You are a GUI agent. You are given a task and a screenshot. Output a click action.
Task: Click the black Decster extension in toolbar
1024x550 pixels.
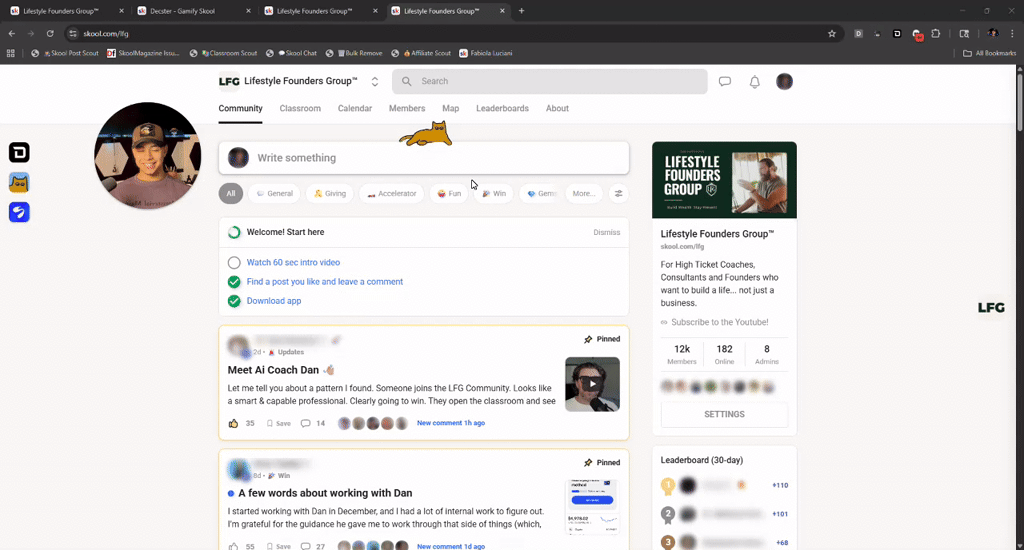pos(897,33)
